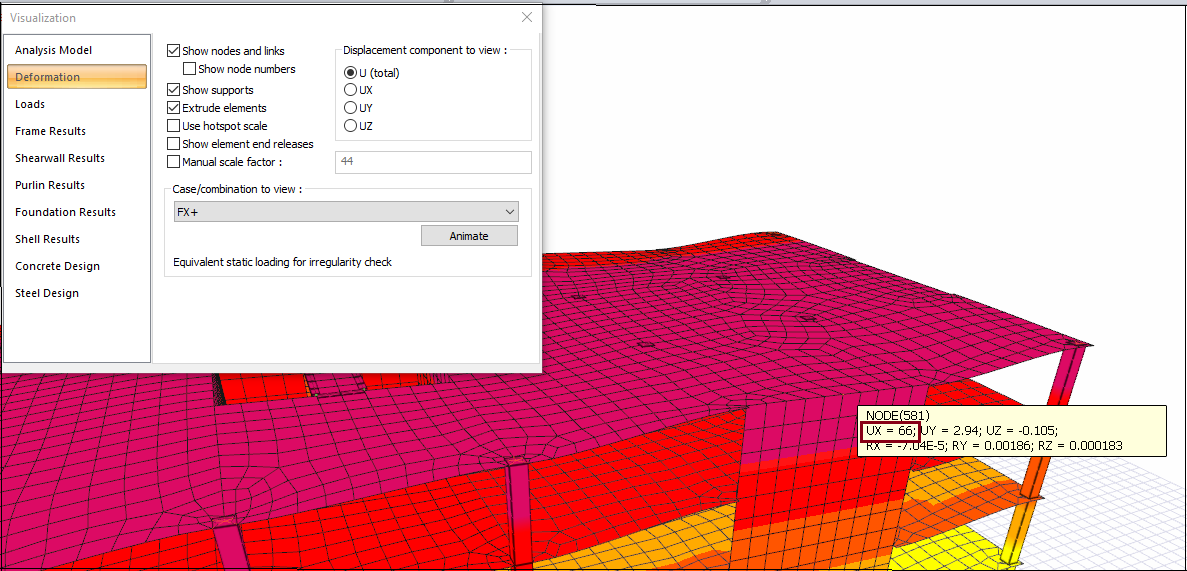Viewport: 1187px width, 571px height.
Task: Open the Frame Results section
Action: (50, 131)
